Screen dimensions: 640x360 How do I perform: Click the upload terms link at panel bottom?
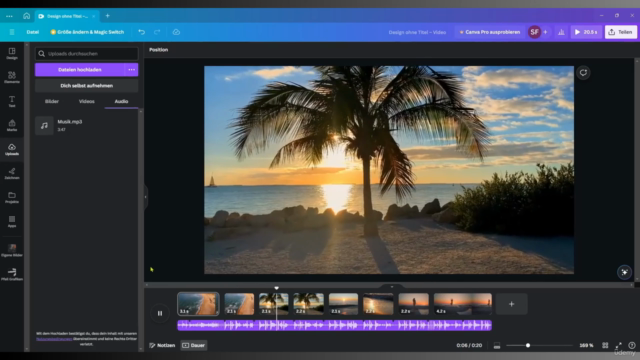click(54, 339)
